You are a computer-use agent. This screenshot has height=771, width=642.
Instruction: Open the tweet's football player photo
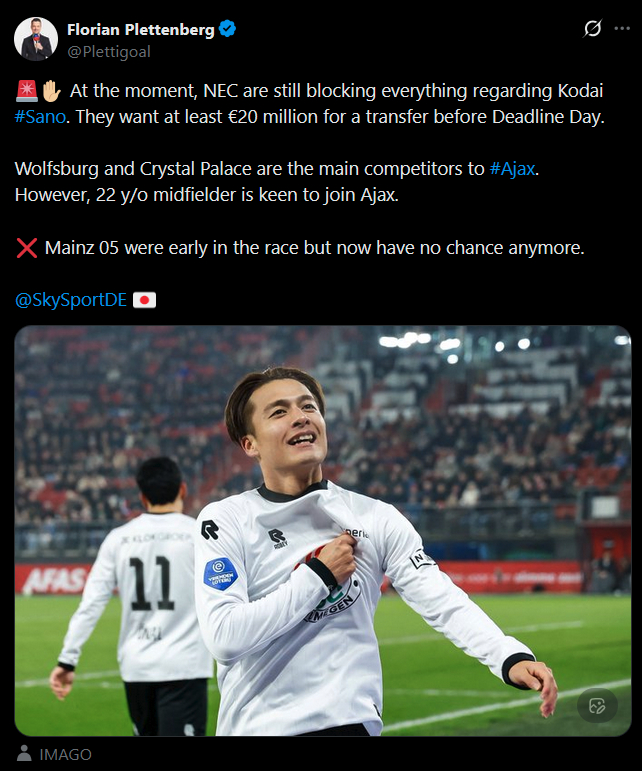(322, 531)
